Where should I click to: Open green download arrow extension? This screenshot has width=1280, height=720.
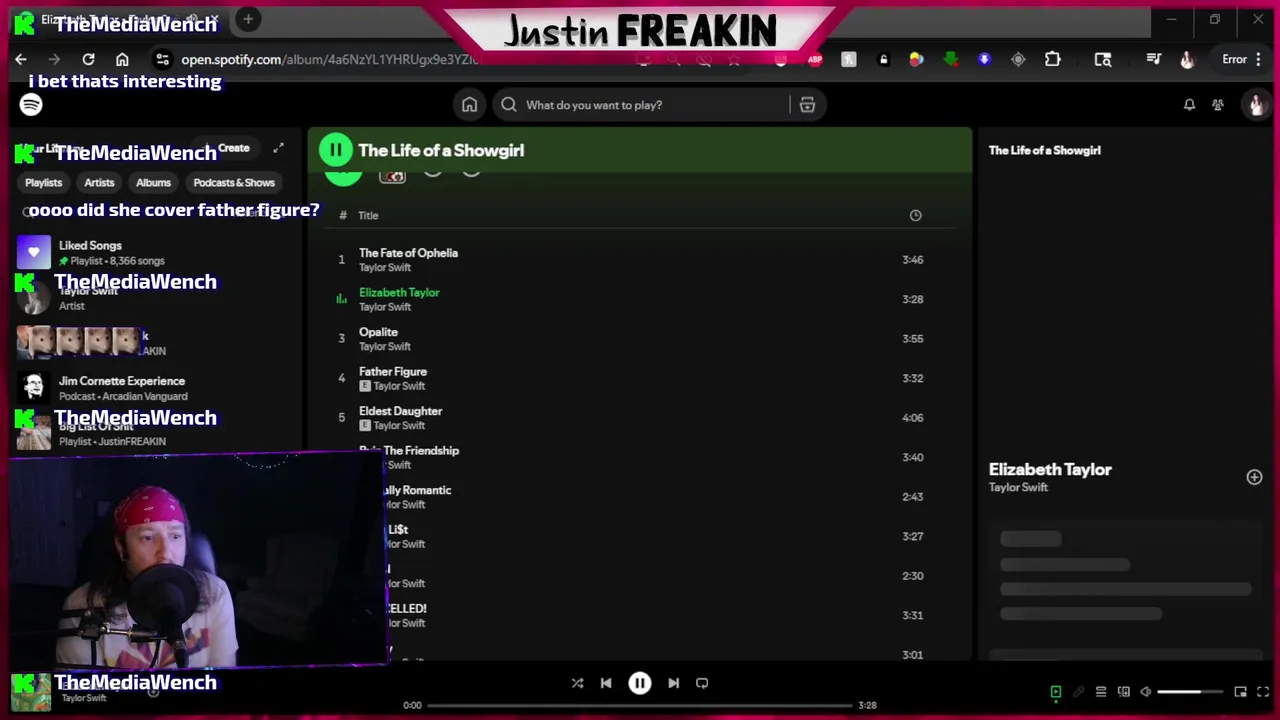point(951,59)
